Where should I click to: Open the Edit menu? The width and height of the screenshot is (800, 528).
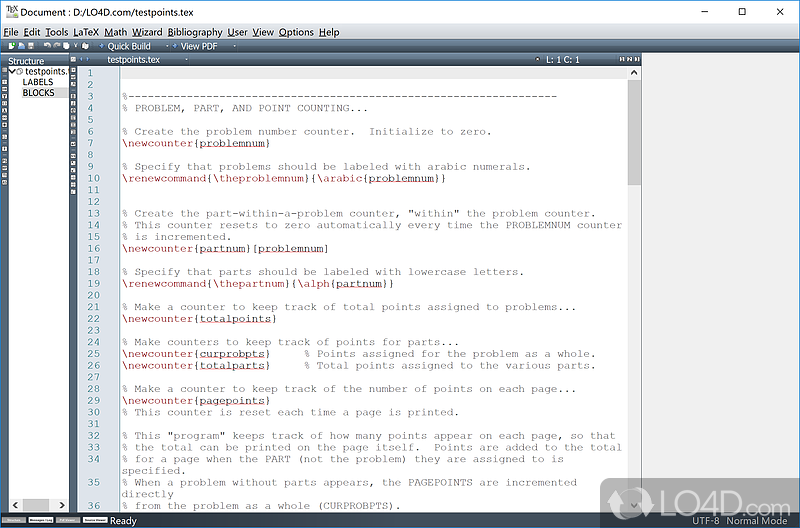(x=32, y=32)
